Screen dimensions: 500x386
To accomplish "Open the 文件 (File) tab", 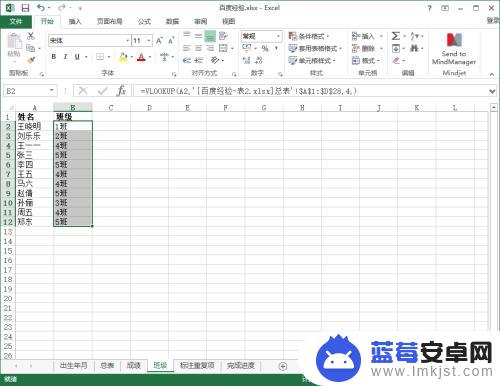I will tap(16, 22).
